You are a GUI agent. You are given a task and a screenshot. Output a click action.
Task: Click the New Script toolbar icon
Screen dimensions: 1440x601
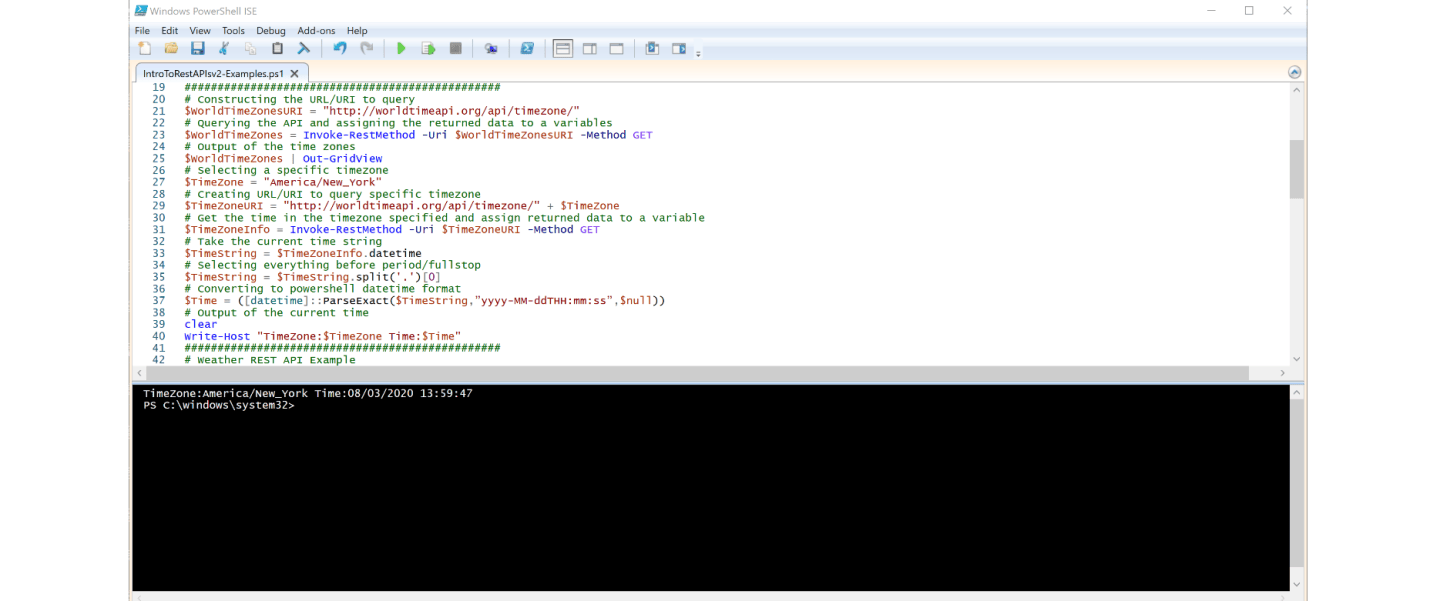pyautogui.click(x=145, y=48)
